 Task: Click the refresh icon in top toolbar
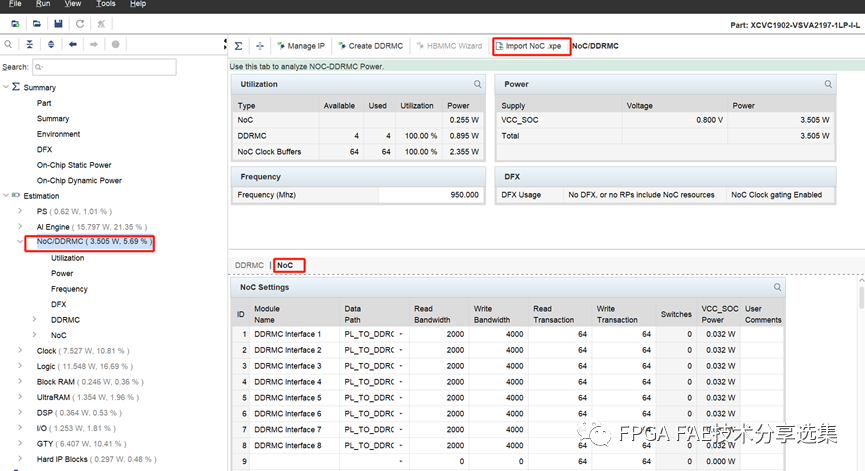(81, 23)
